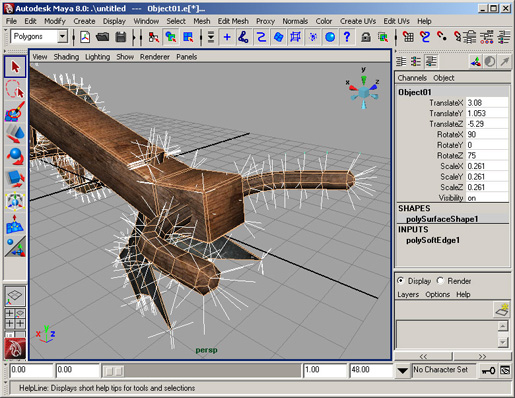Enable snap to grids icon
Viewport: 515px width, 398px height.
click(x=408, y=37)
